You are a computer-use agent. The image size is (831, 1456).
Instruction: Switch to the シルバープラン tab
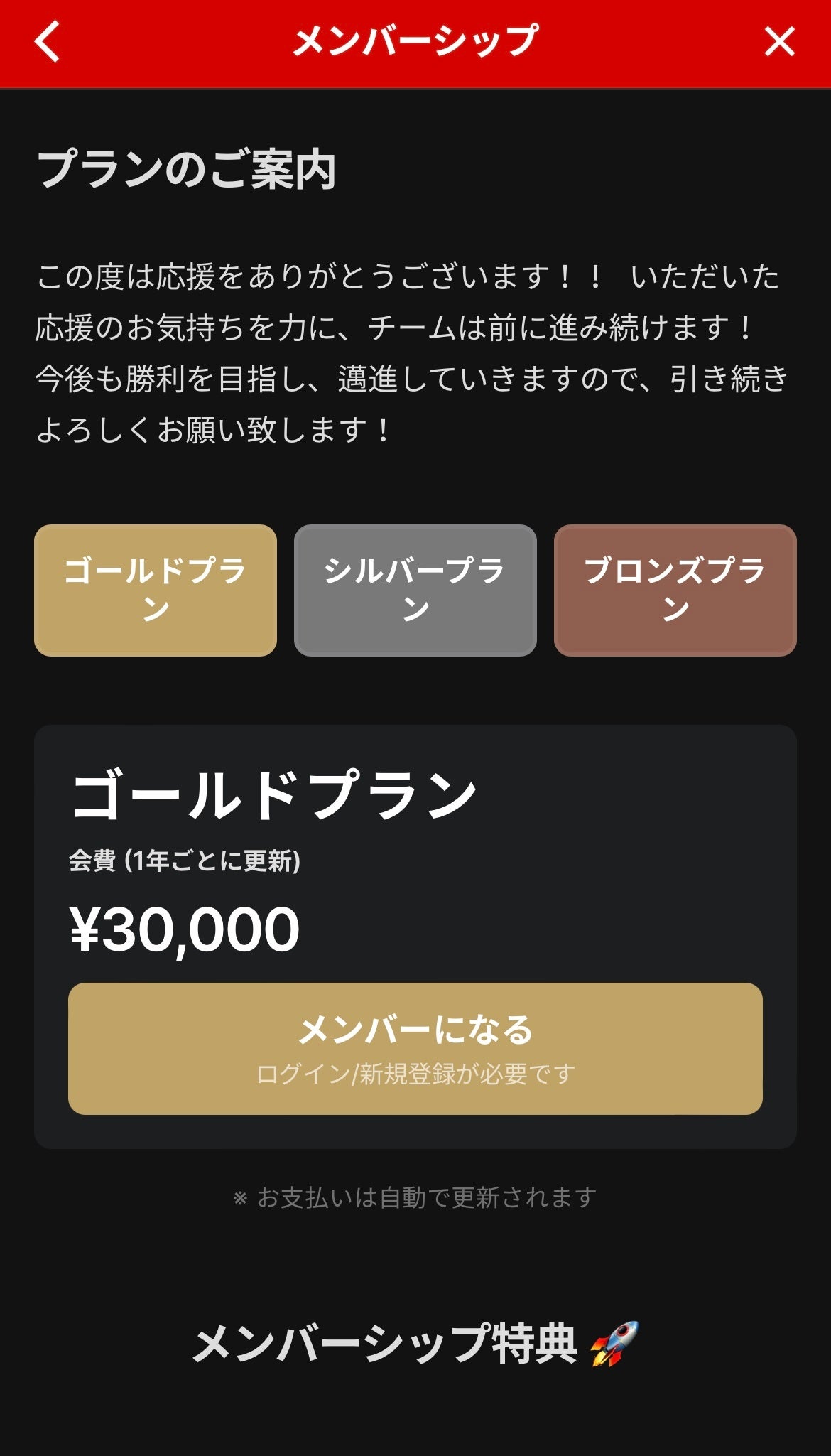(415, 590)
